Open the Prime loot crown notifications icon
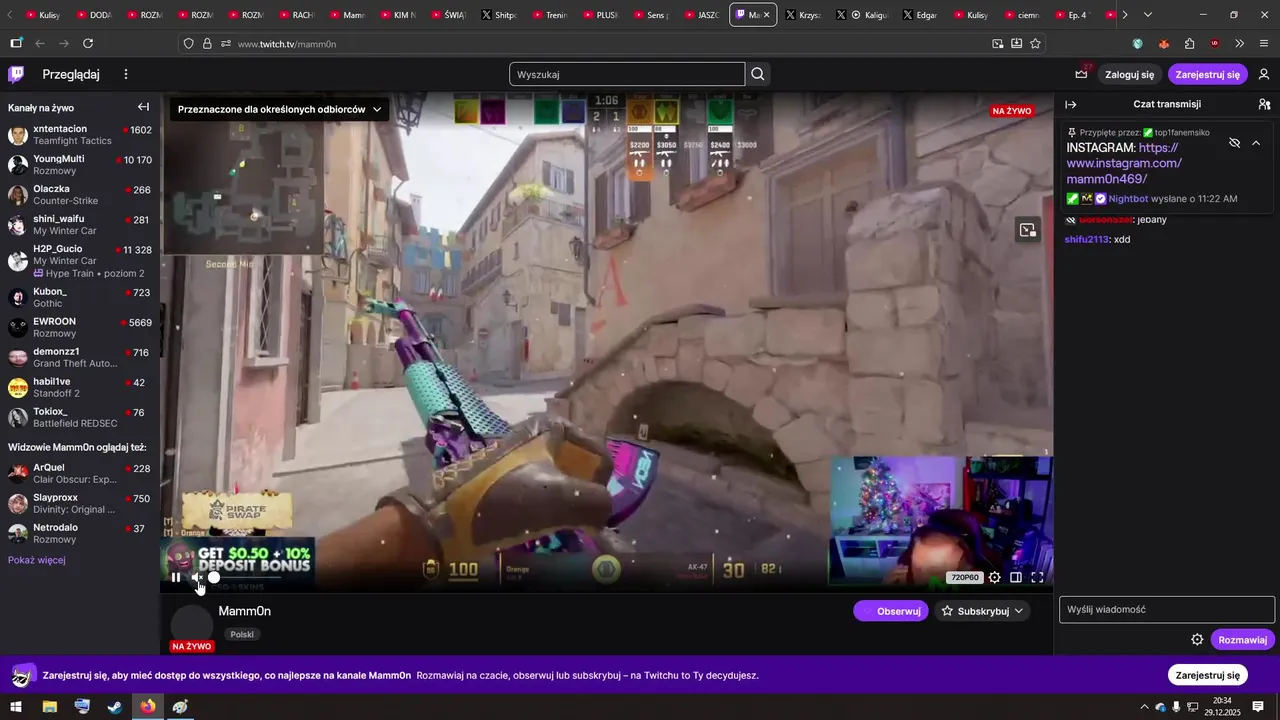The image size is (1280, 720). coord(1082,74)
